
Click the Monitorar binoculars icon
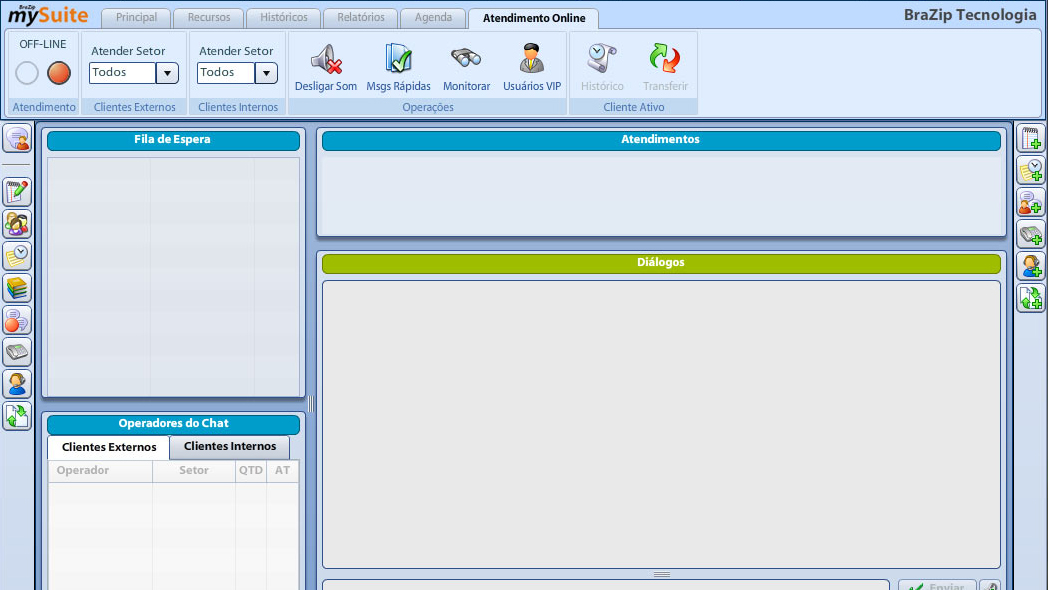[x=466, y=58]
